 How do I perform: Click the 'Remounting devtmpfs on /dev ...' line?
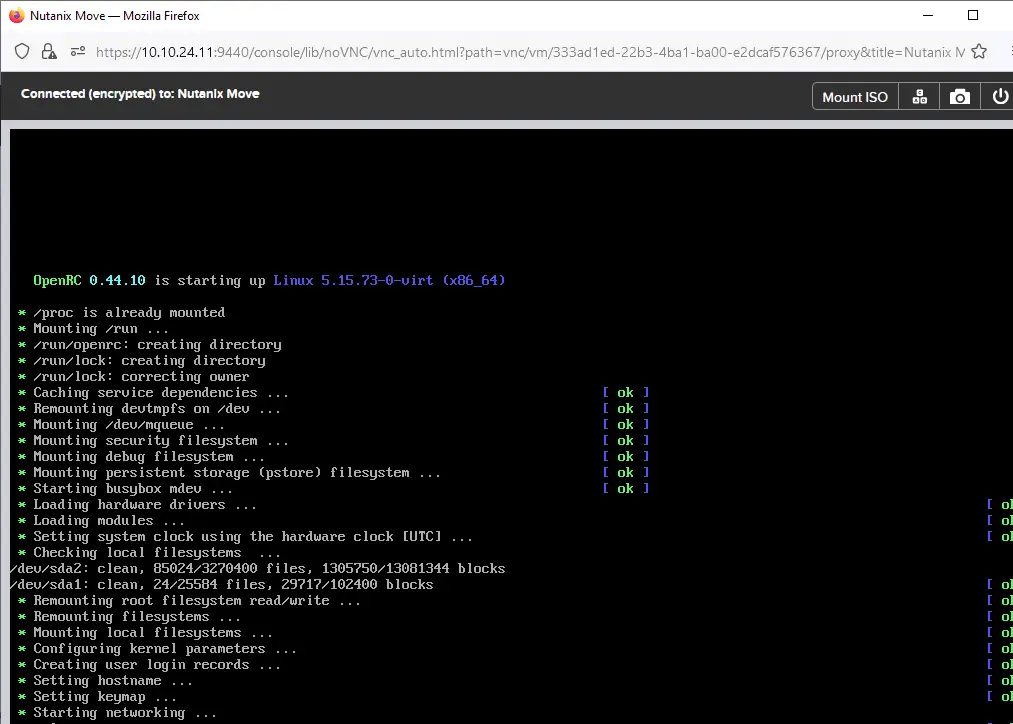pyautogui.click(x=157, y=409)
